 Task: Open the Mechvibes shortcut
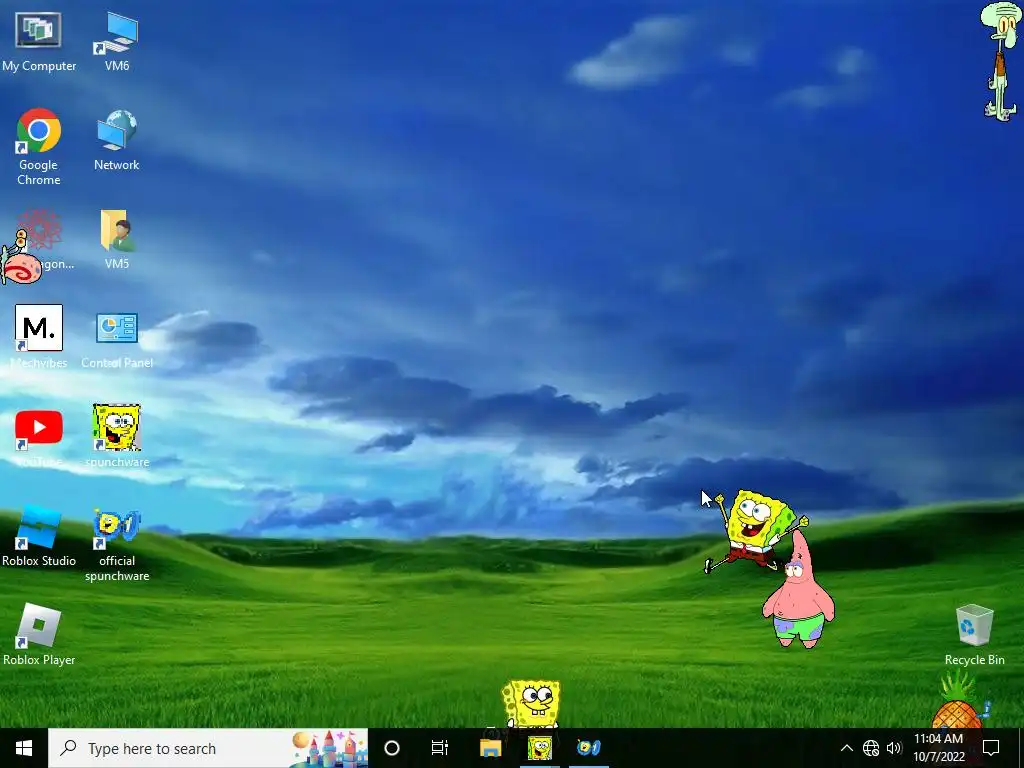(39, 337)
